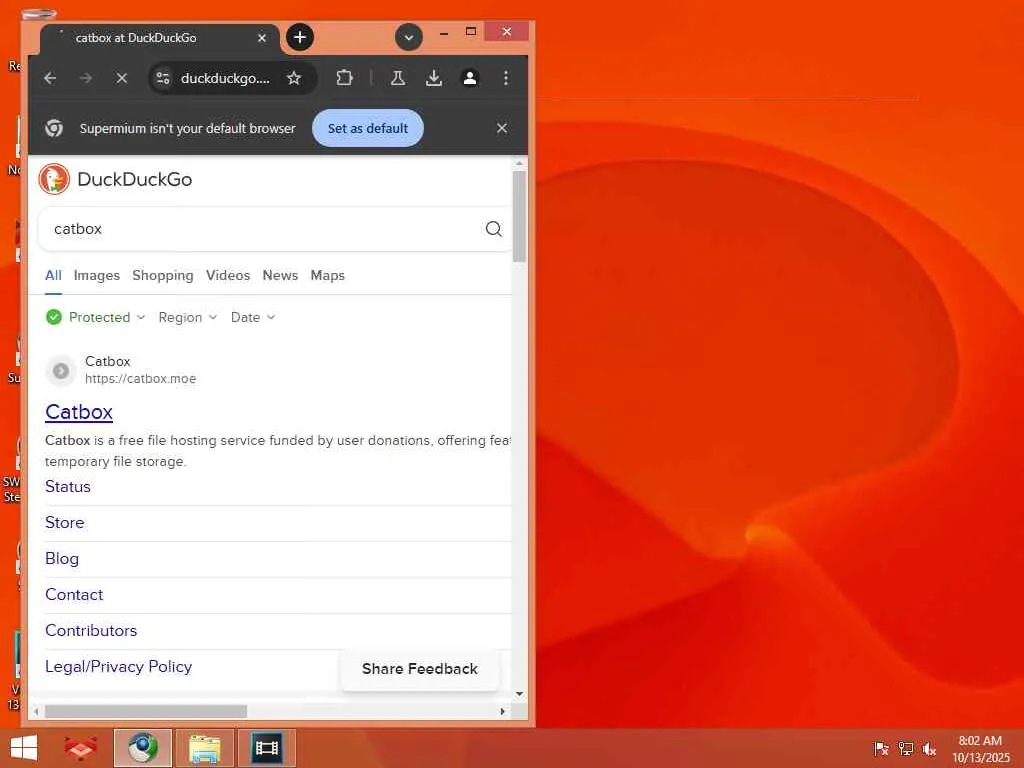Open the Windows Start button
Image resolution: width=1024 pixels, height=768 pixels.
point(24,748)
